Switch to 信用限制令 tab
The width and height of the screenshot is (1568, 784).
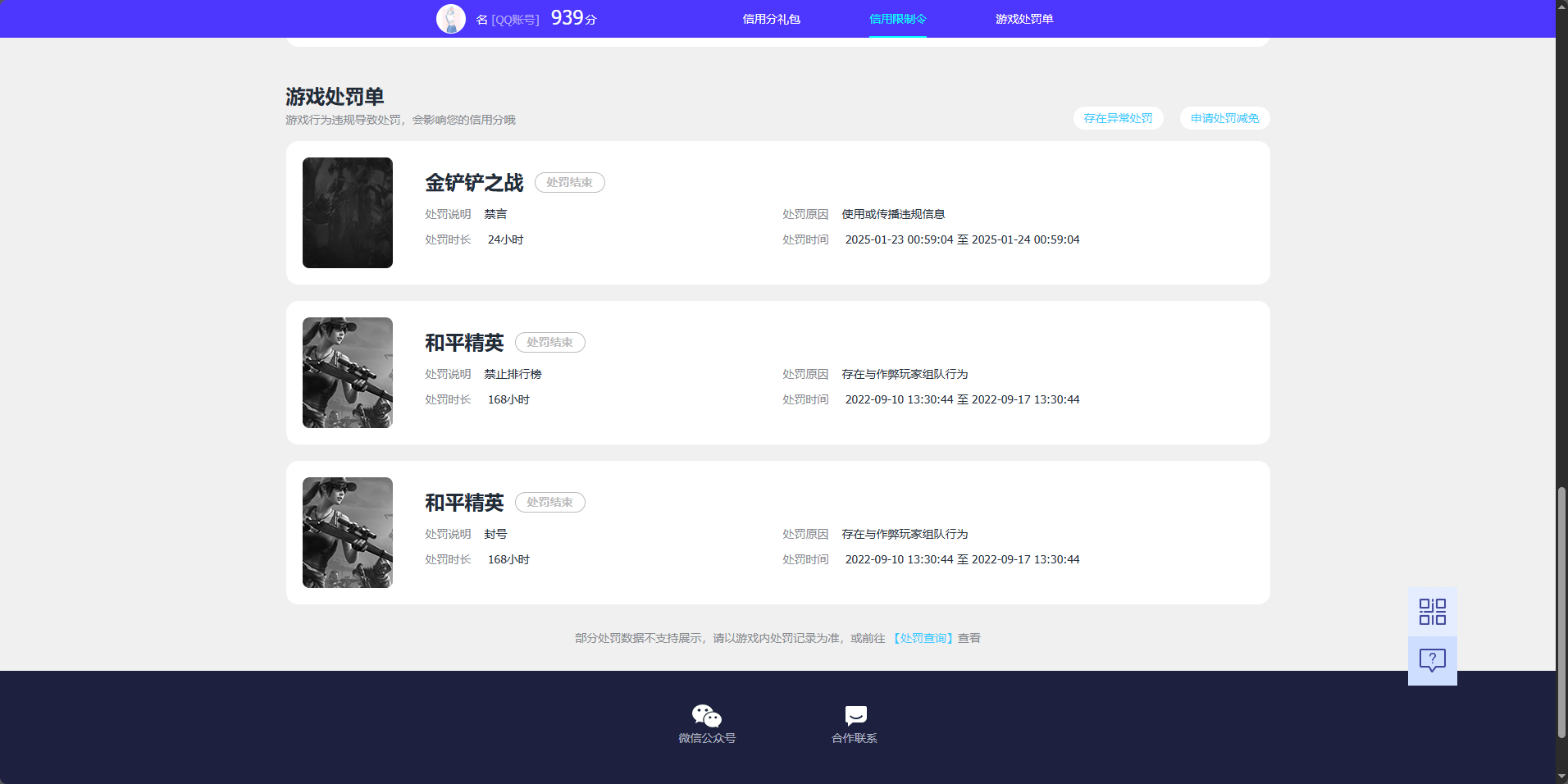click(898, 19)
